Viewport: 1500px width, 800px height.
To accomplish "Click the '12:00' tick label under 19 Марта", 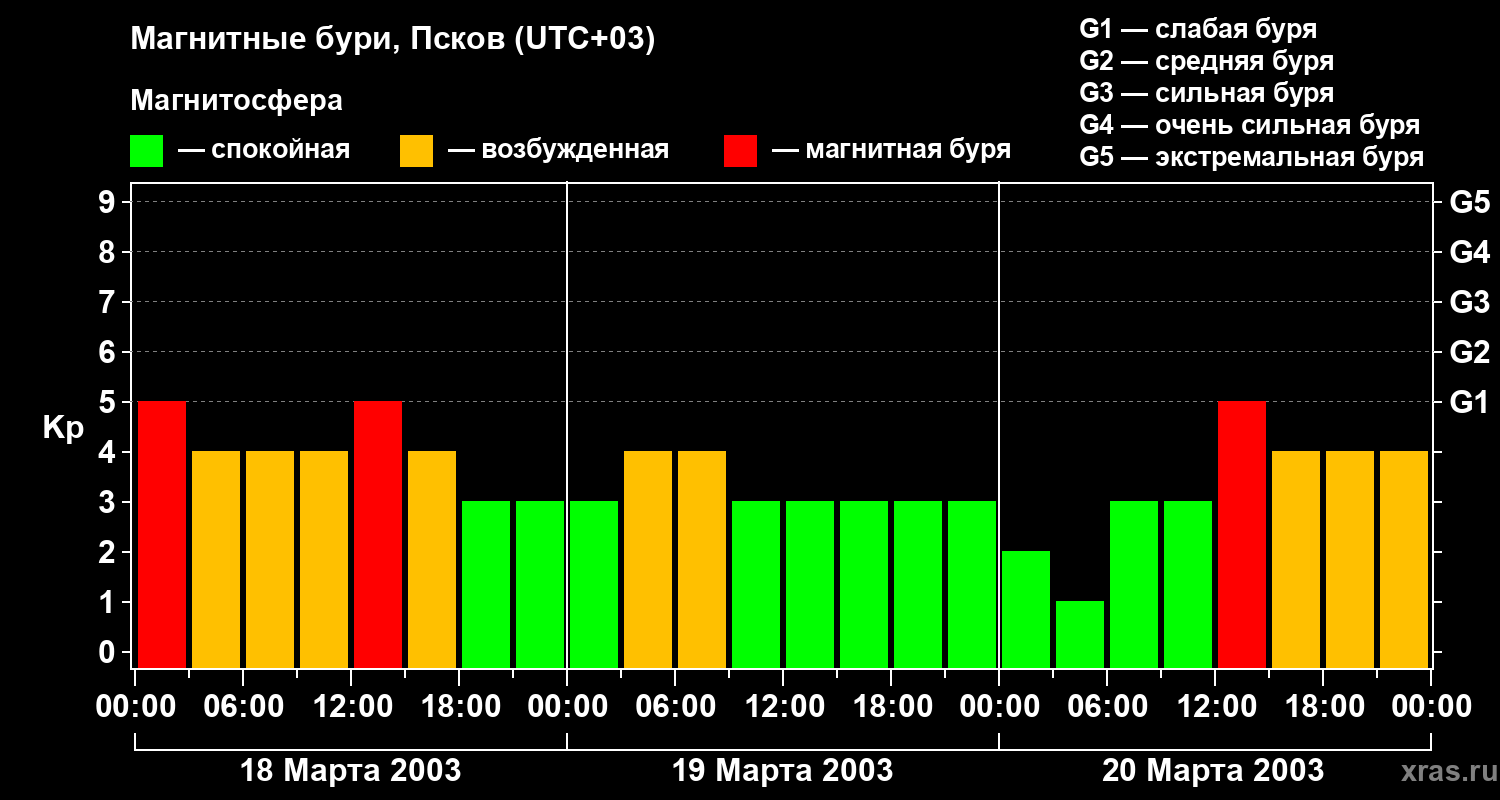I will [783, 707].
